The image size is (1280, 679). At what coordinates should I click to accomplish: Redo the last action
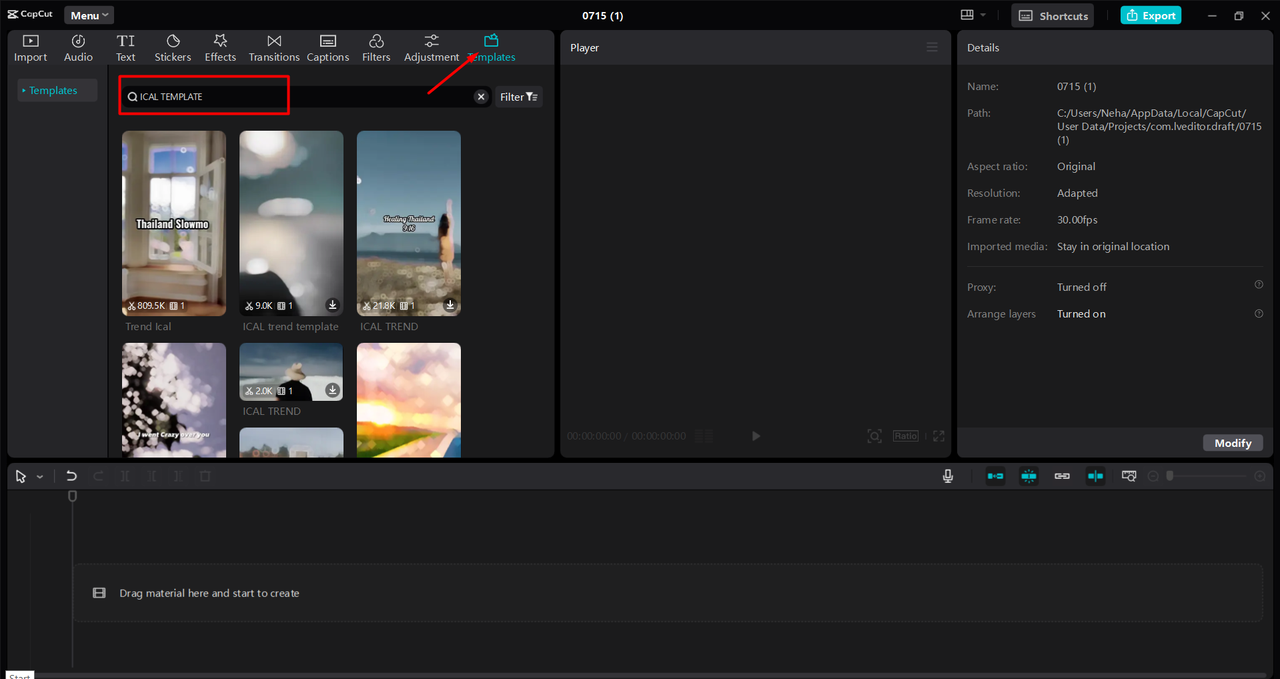pyautogui.click(x=98, y=476)
